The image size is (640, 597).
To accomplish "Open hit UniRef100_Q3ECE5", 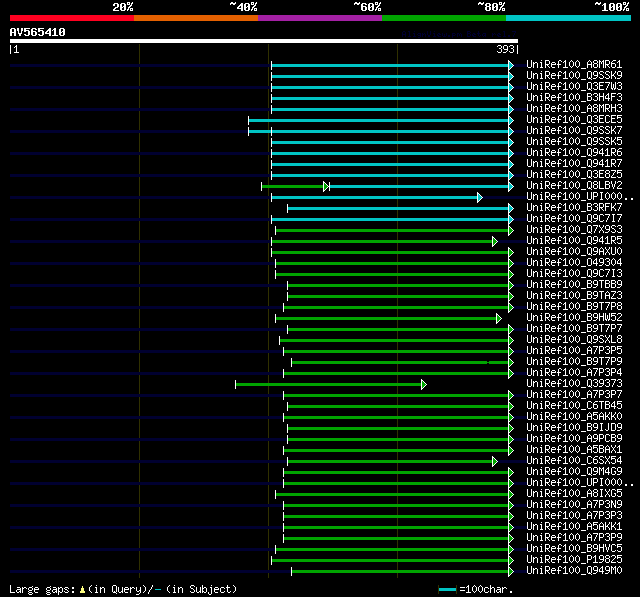I will coord(574,120).
